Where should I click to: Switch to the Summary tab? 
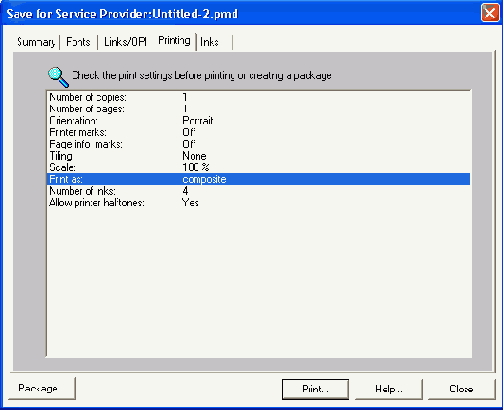tap(36, 42)
